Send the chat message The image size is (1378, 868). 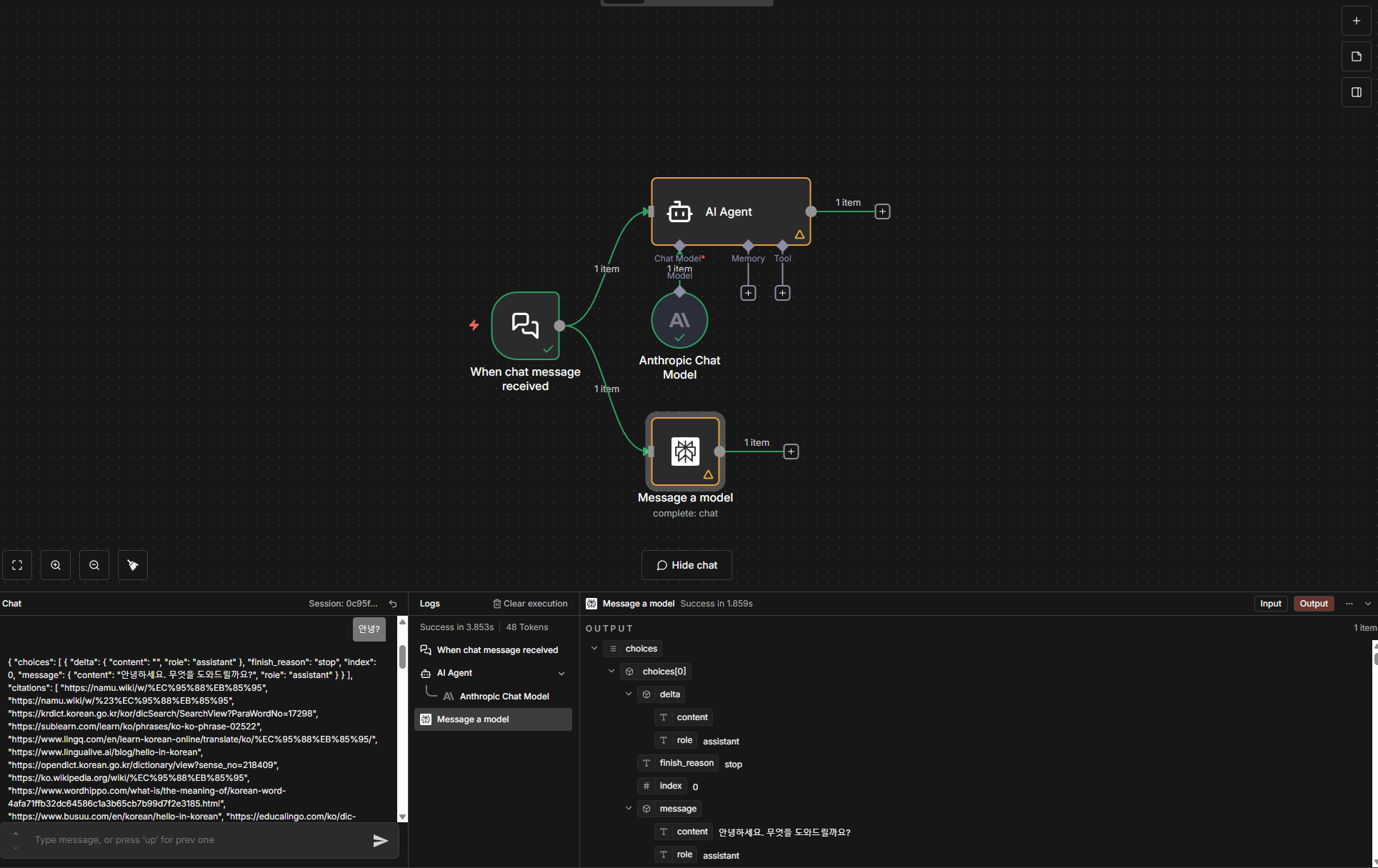pos(380,841)
